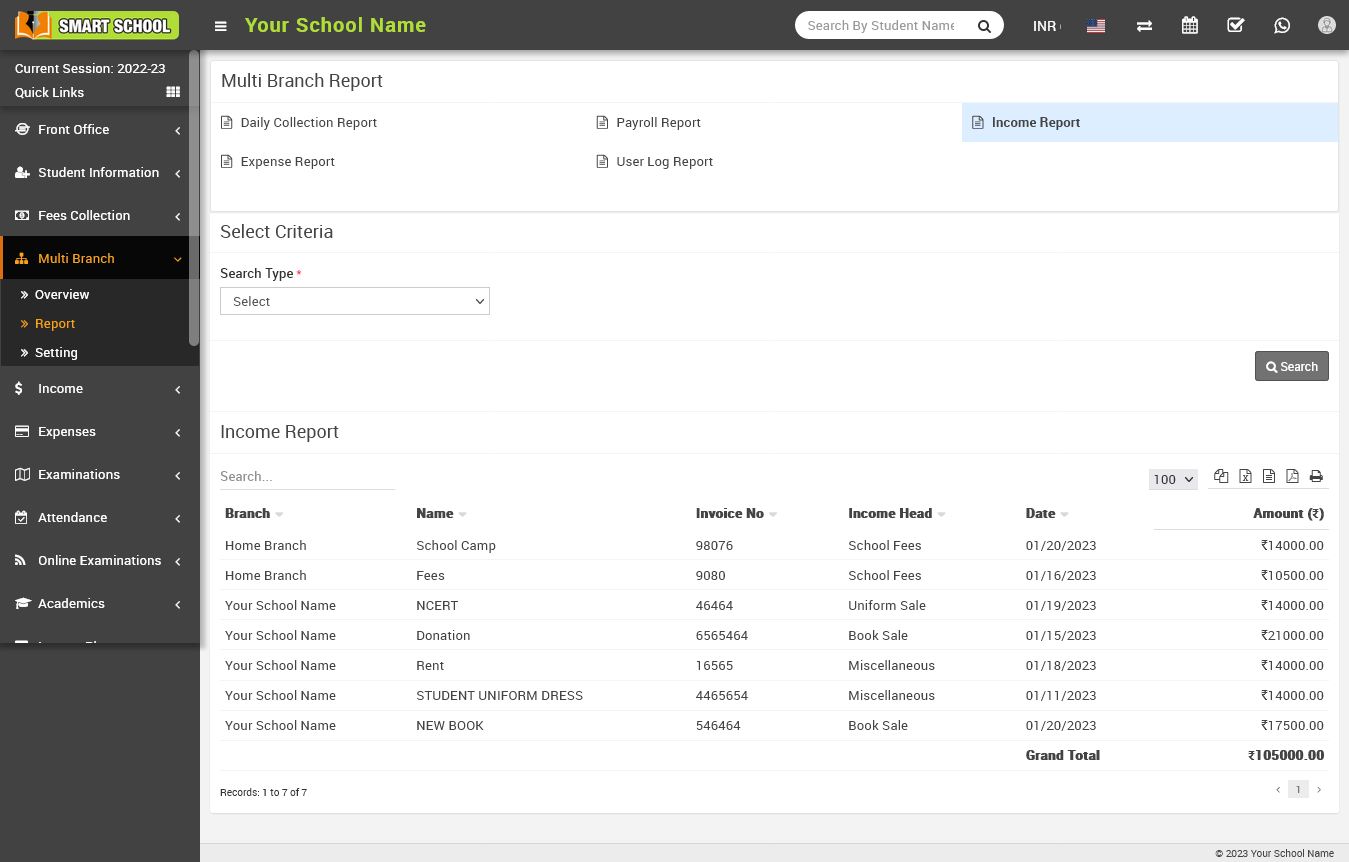Open the Quick Links grid icon
Image resolution: width=1349 pixels, height=862 pixels.
(173, 92)
